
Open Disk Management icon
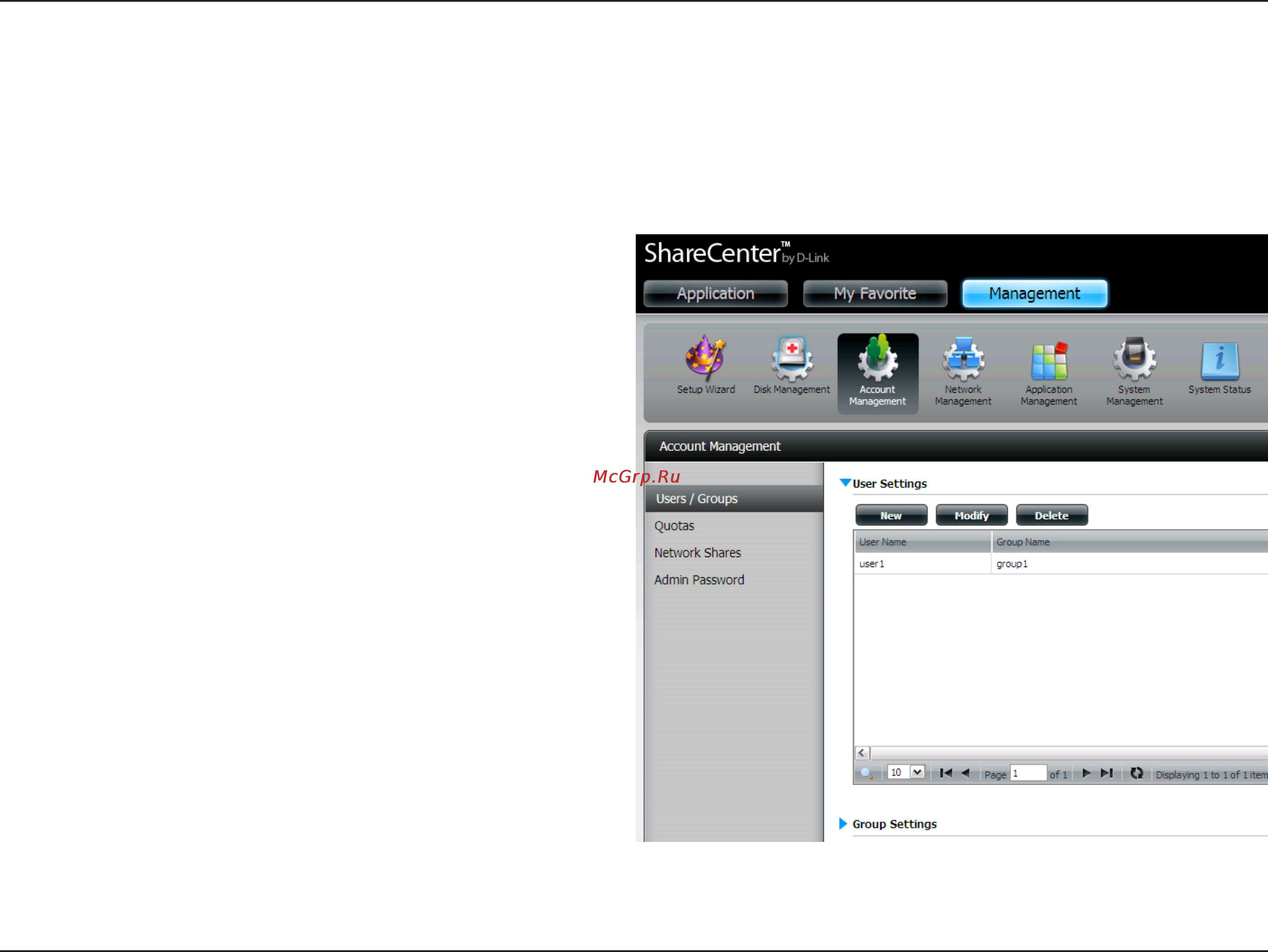[792, 365]
